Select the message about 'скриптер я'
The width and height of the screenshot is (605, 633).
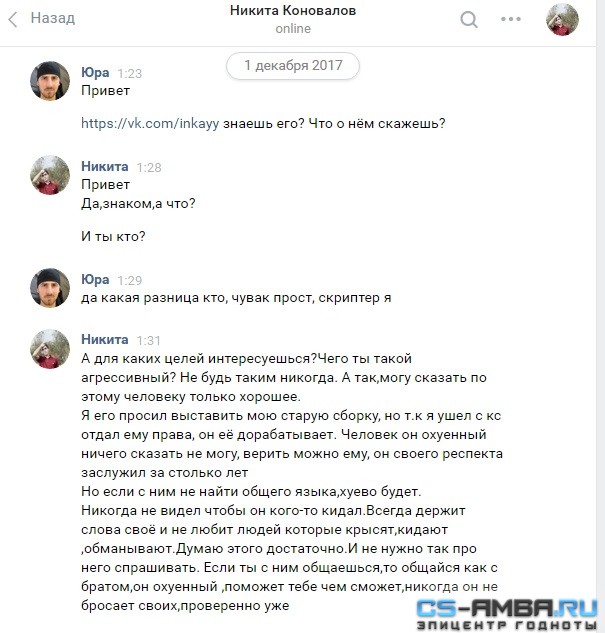tap(236, 298)
